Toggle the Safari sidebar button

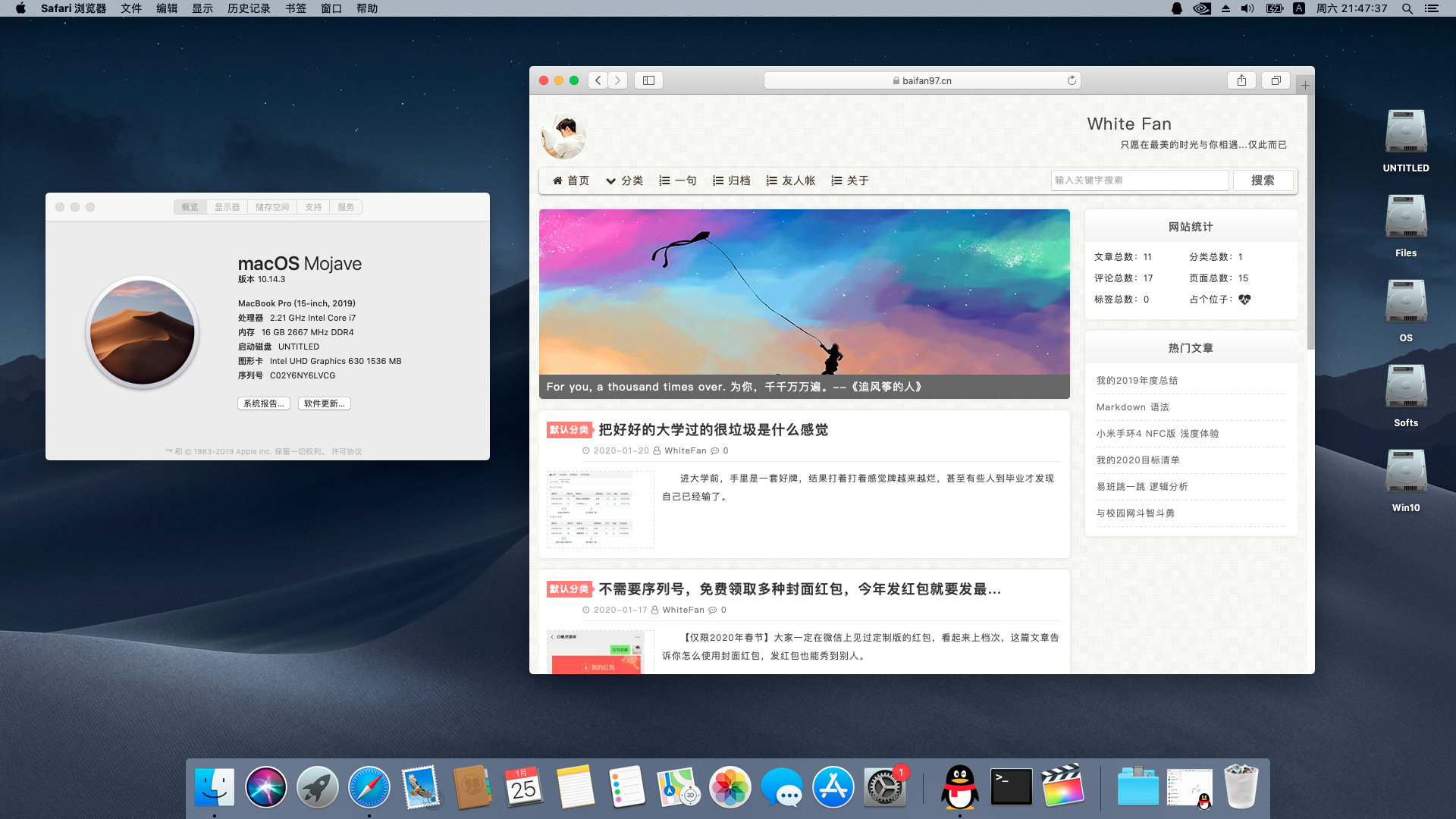(649, 80)
